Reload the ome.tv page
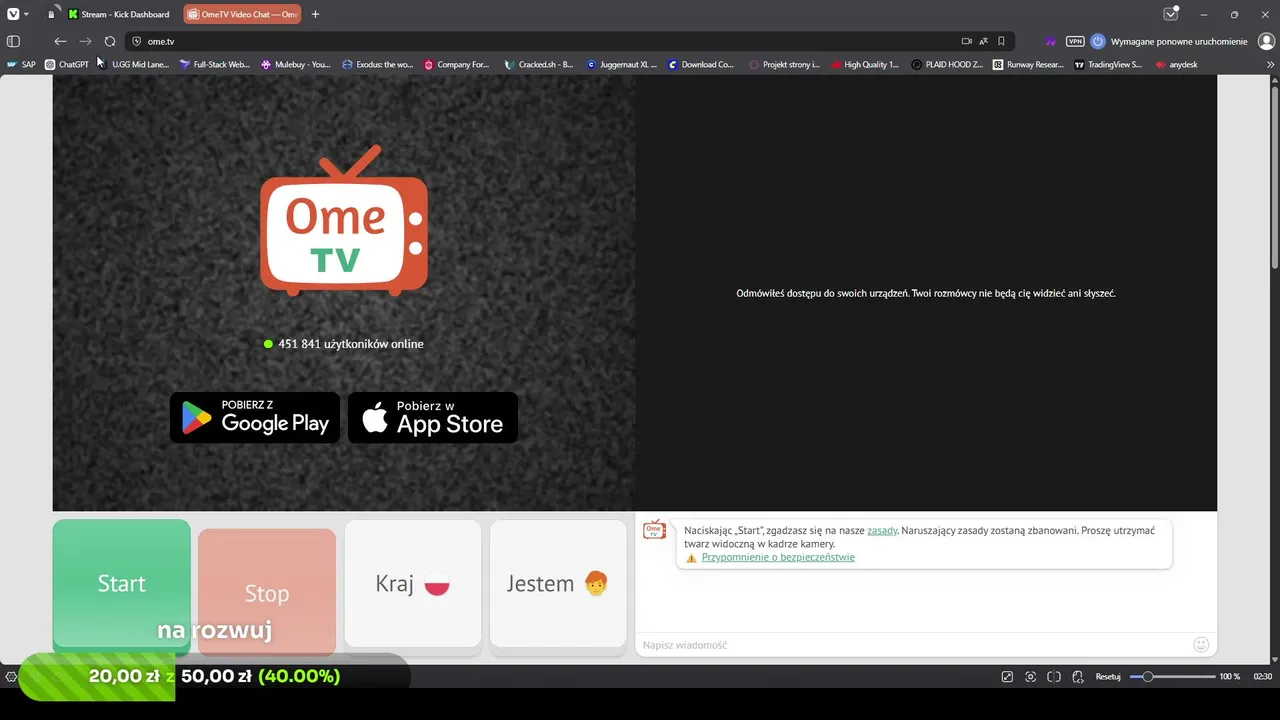 (x=110, y=41)
